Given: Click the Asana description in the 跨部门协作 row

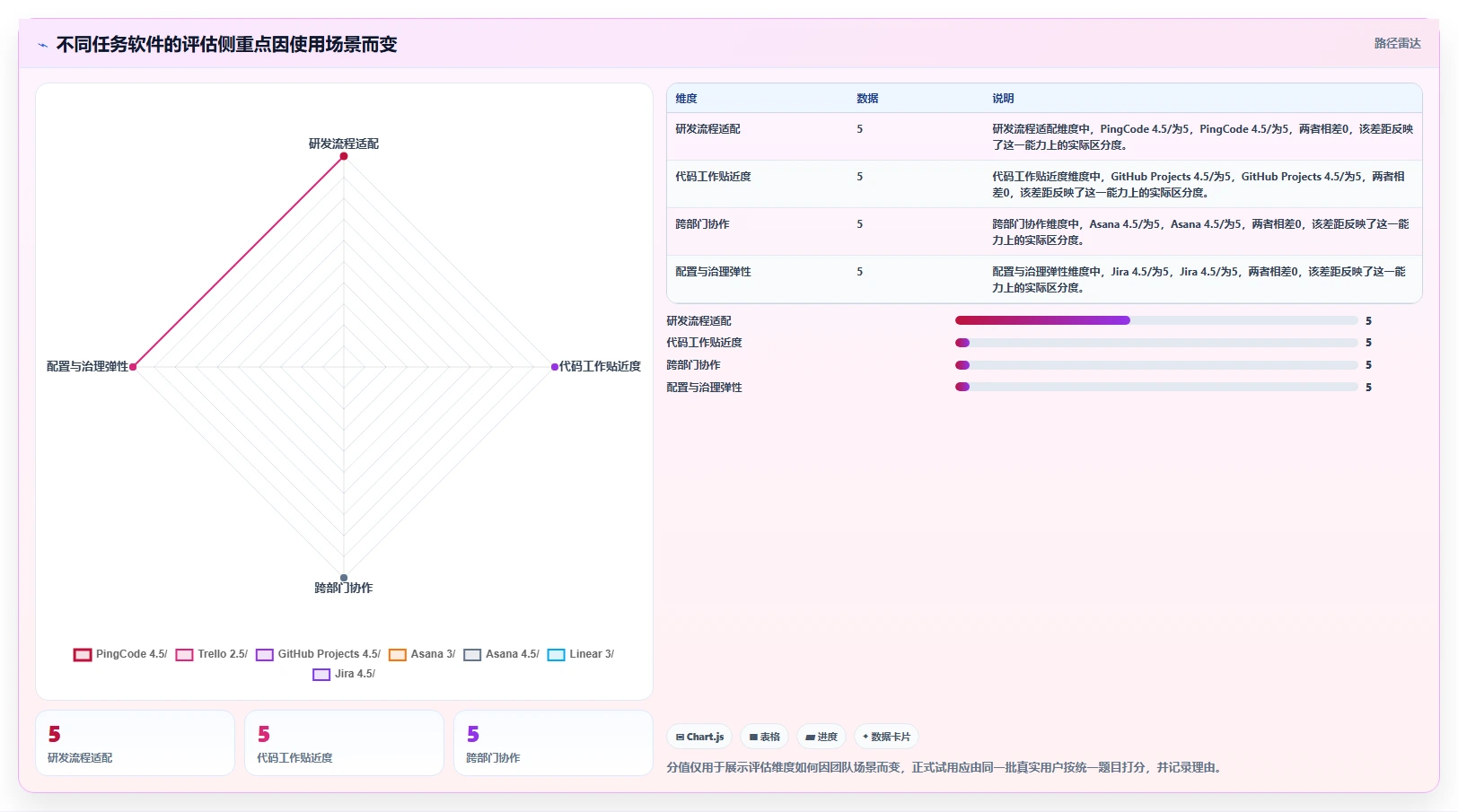Looking at the screenshot, I should click(1202, 231).
